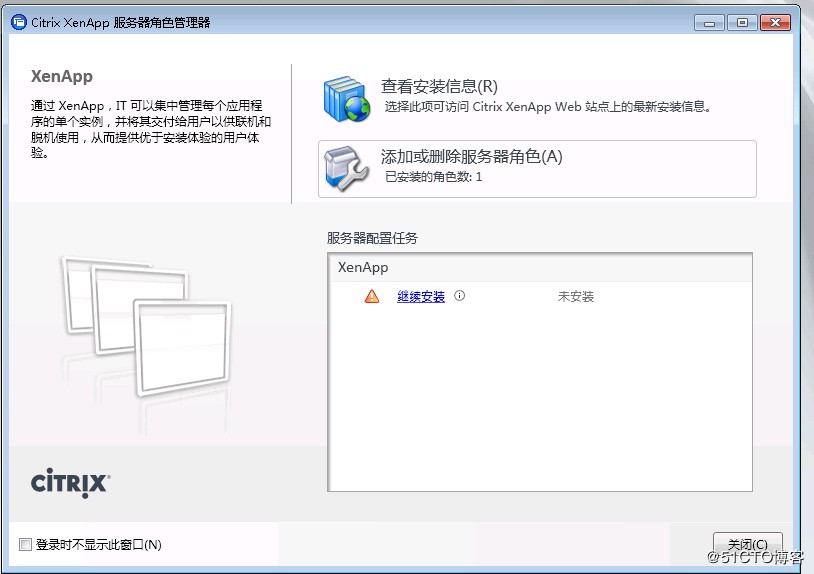Click the info circle beside 继续安装
Image resolution: width=814 pixels, height=574 pixels.
tap(459, 296)
